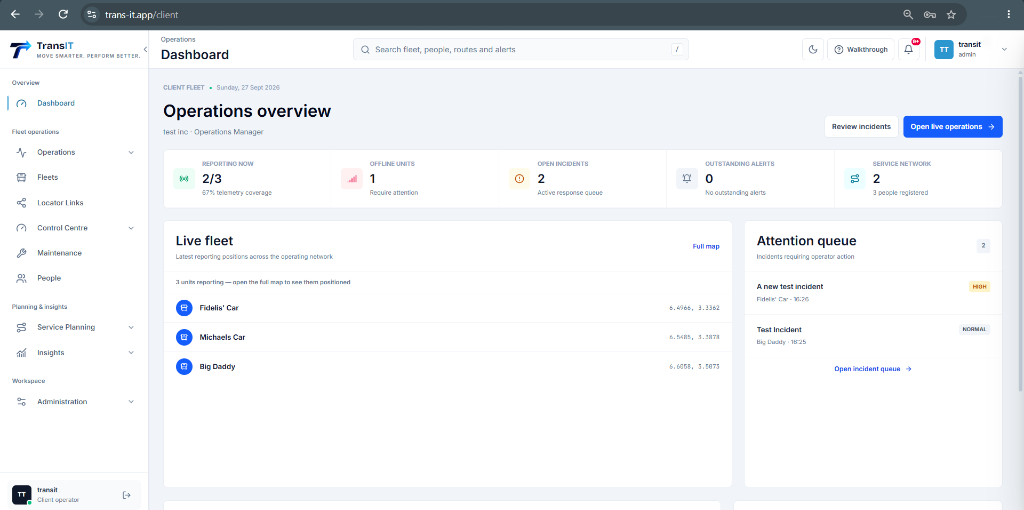Viewport: 1024px width, 510px height.
Task: Toggle dark mode with the moon icon
Action: (x=813, y=50)
